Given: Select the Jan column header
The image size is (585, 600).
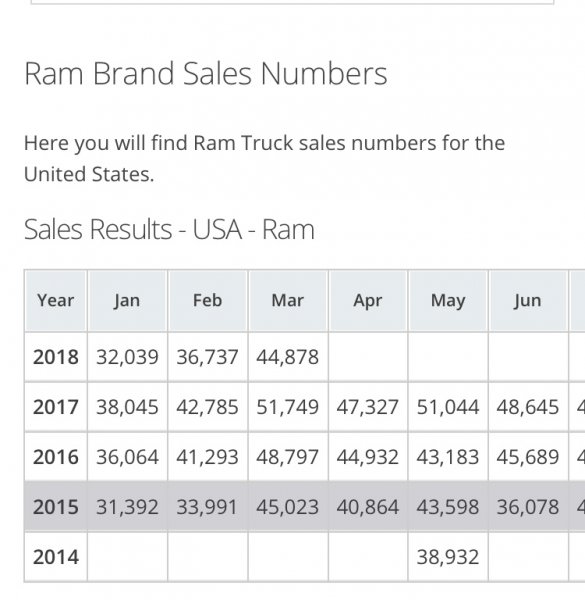Looking at the screenshot, I should click(127, 300).
